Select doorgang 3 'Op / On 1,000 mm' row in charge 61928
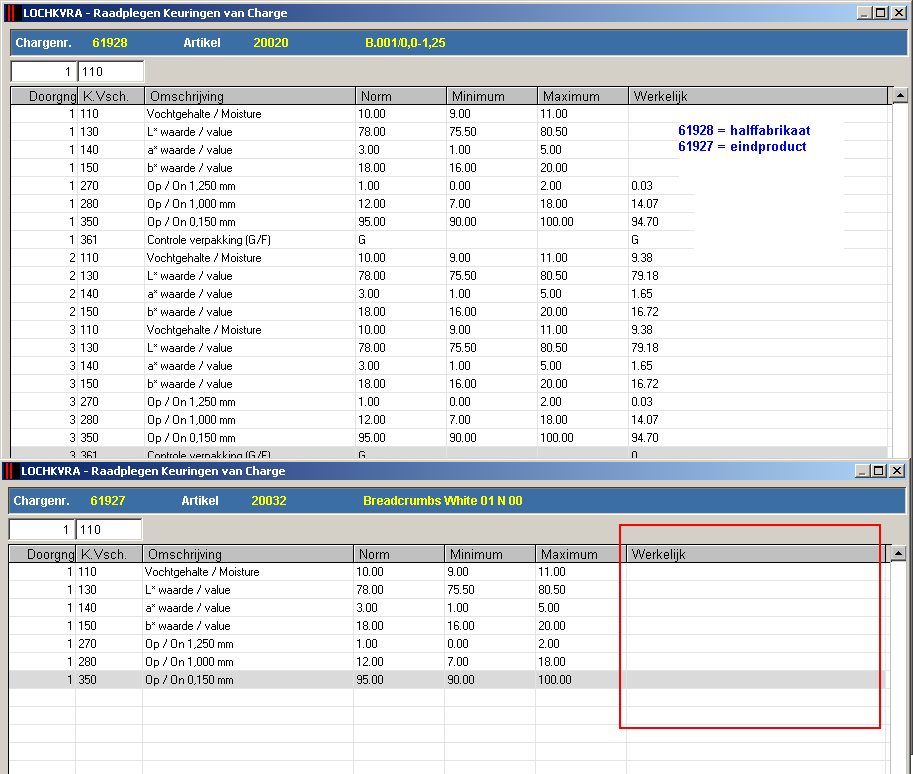The image size is (913, 774). pyautogui.click(x=450, y=419)
